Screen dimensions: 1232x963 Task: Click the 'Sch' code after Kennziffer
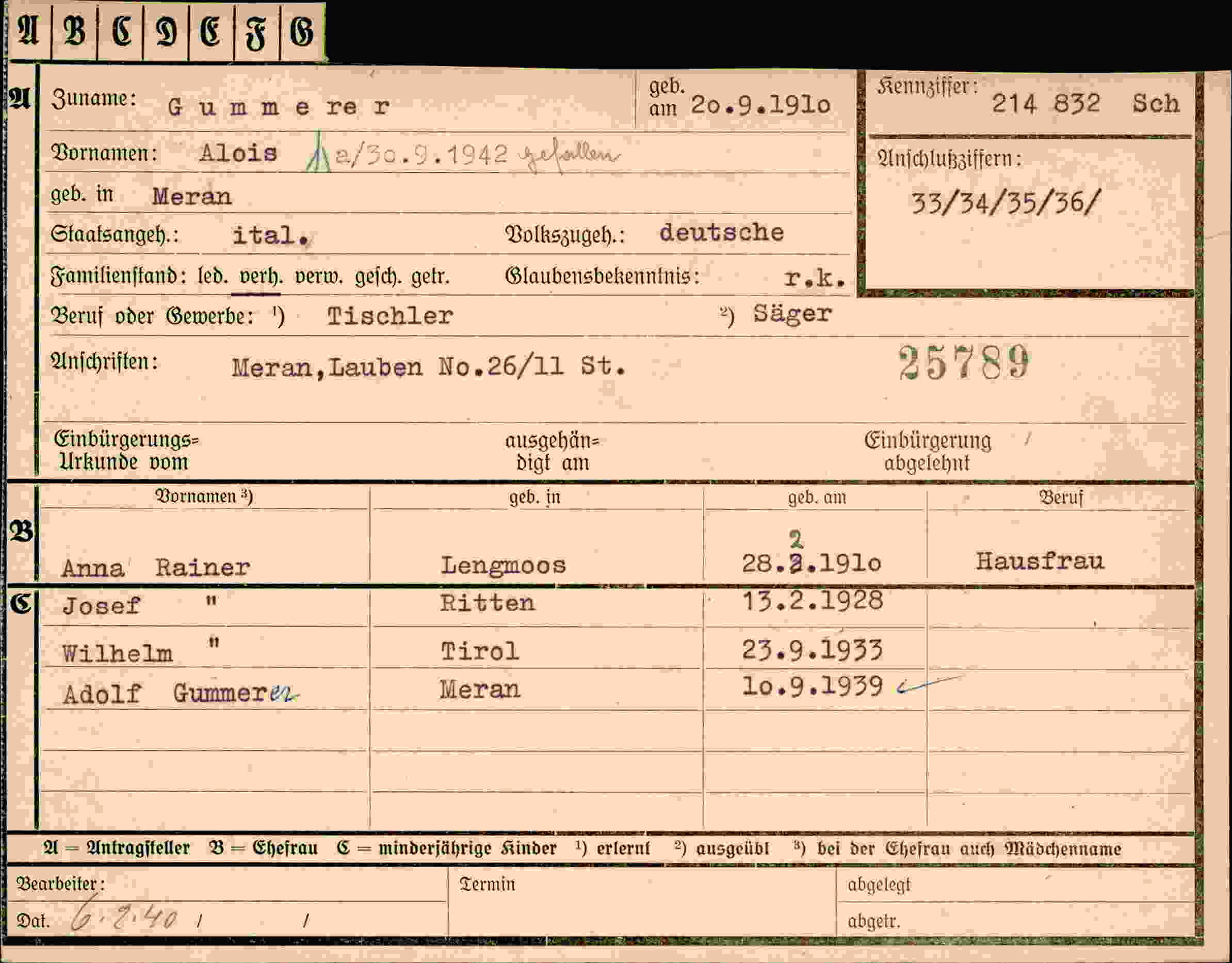[x=1155, y=103]
